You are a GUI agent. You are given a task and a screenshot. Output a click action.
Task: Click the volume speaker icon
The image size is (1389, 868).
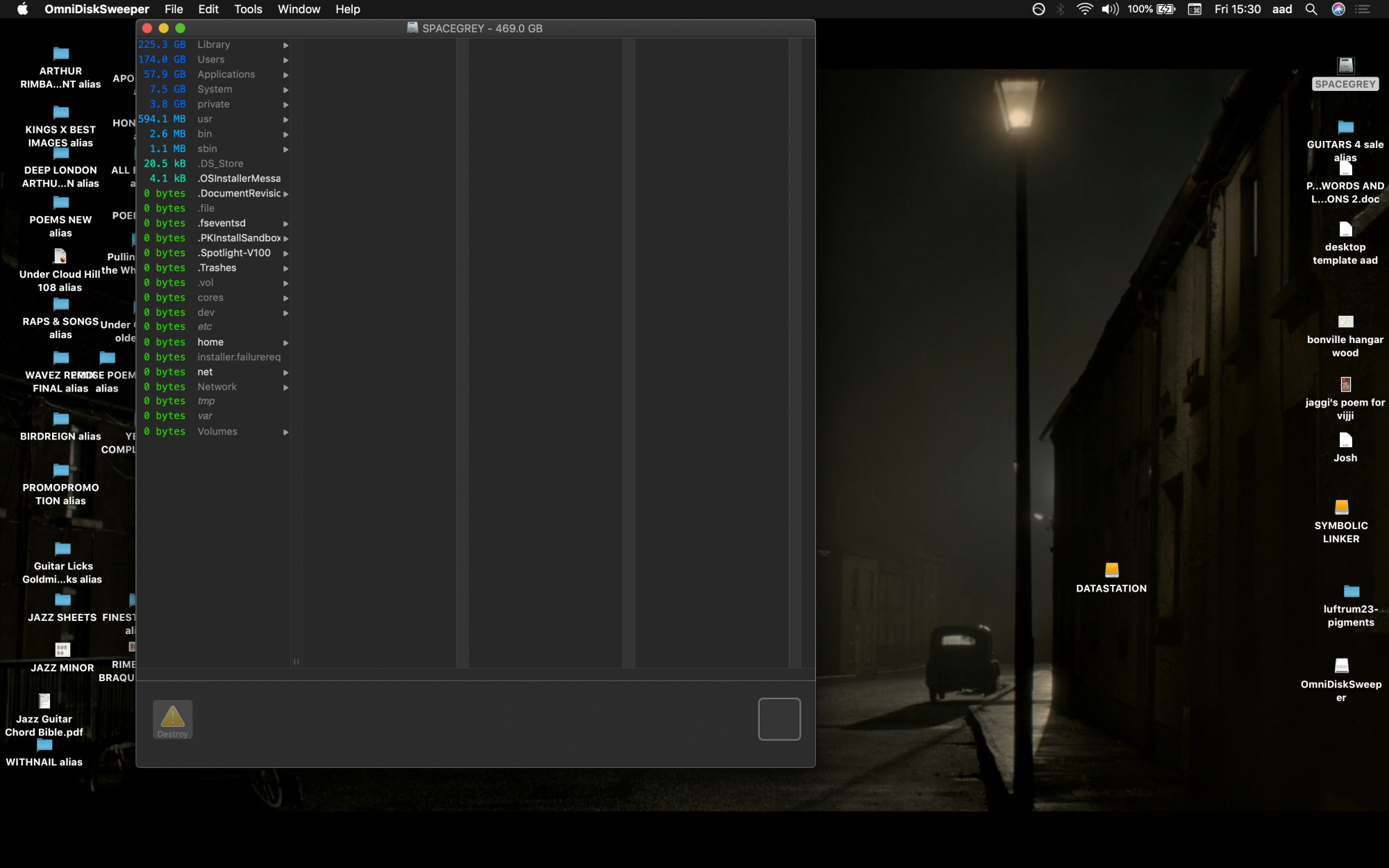pyautogui.click(x=1110, y=9)
